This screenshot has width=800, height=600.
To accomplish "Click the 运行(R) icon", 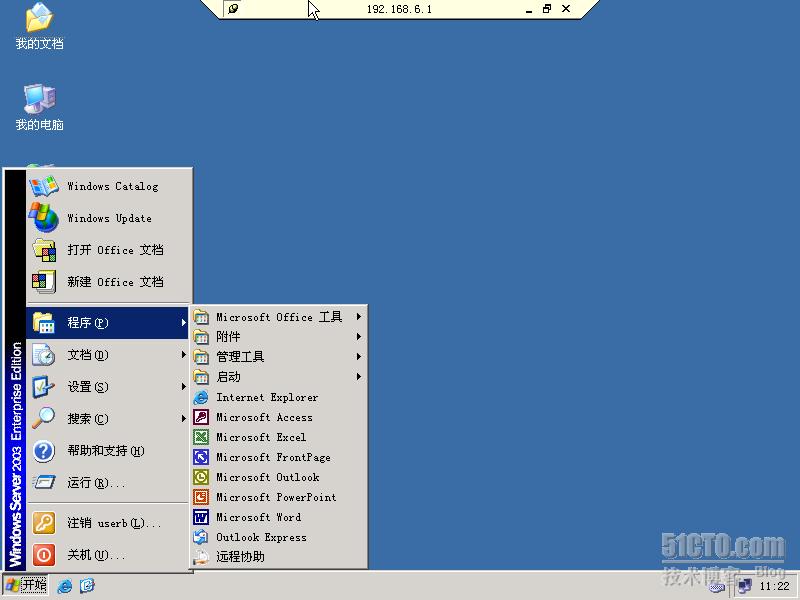I will pyautogui.click(x=44, y=482).
